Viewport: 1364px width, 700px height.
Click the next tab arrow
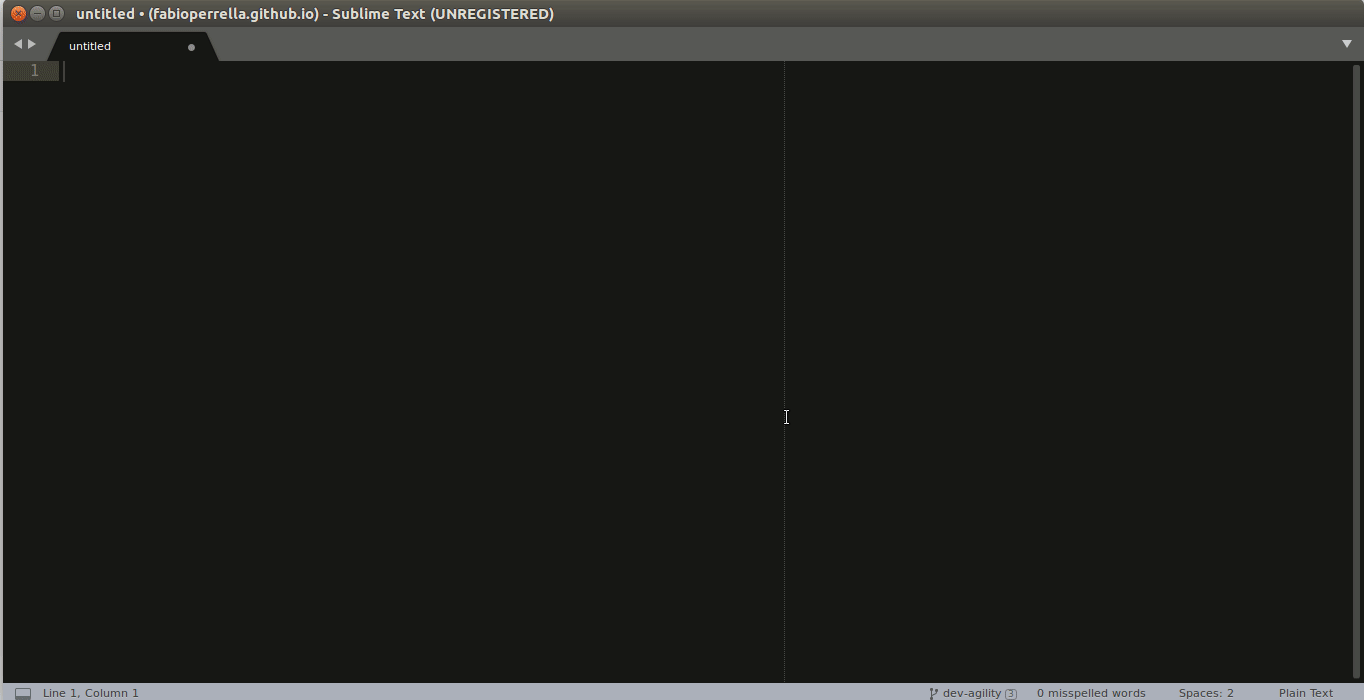[32, 44]
